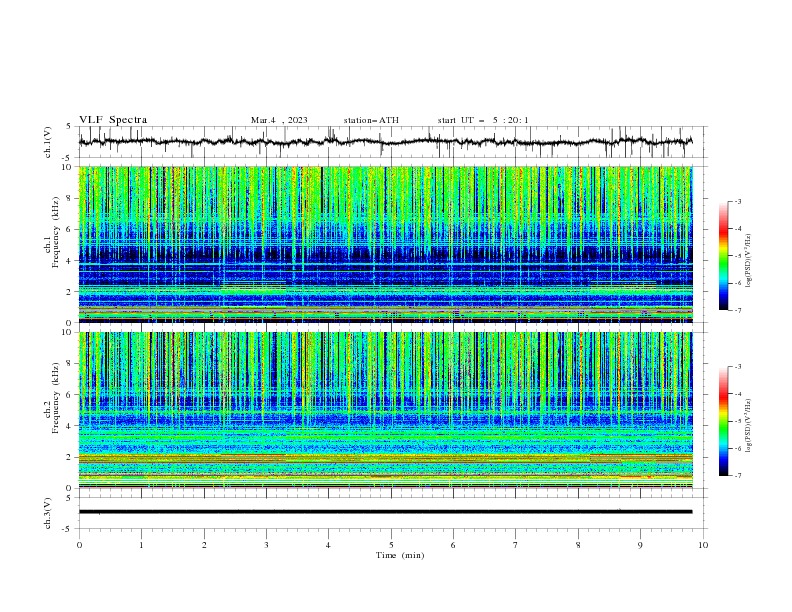
Task: Click the "-7" label on ch.2 colorbar
Action: click(738, 475)
